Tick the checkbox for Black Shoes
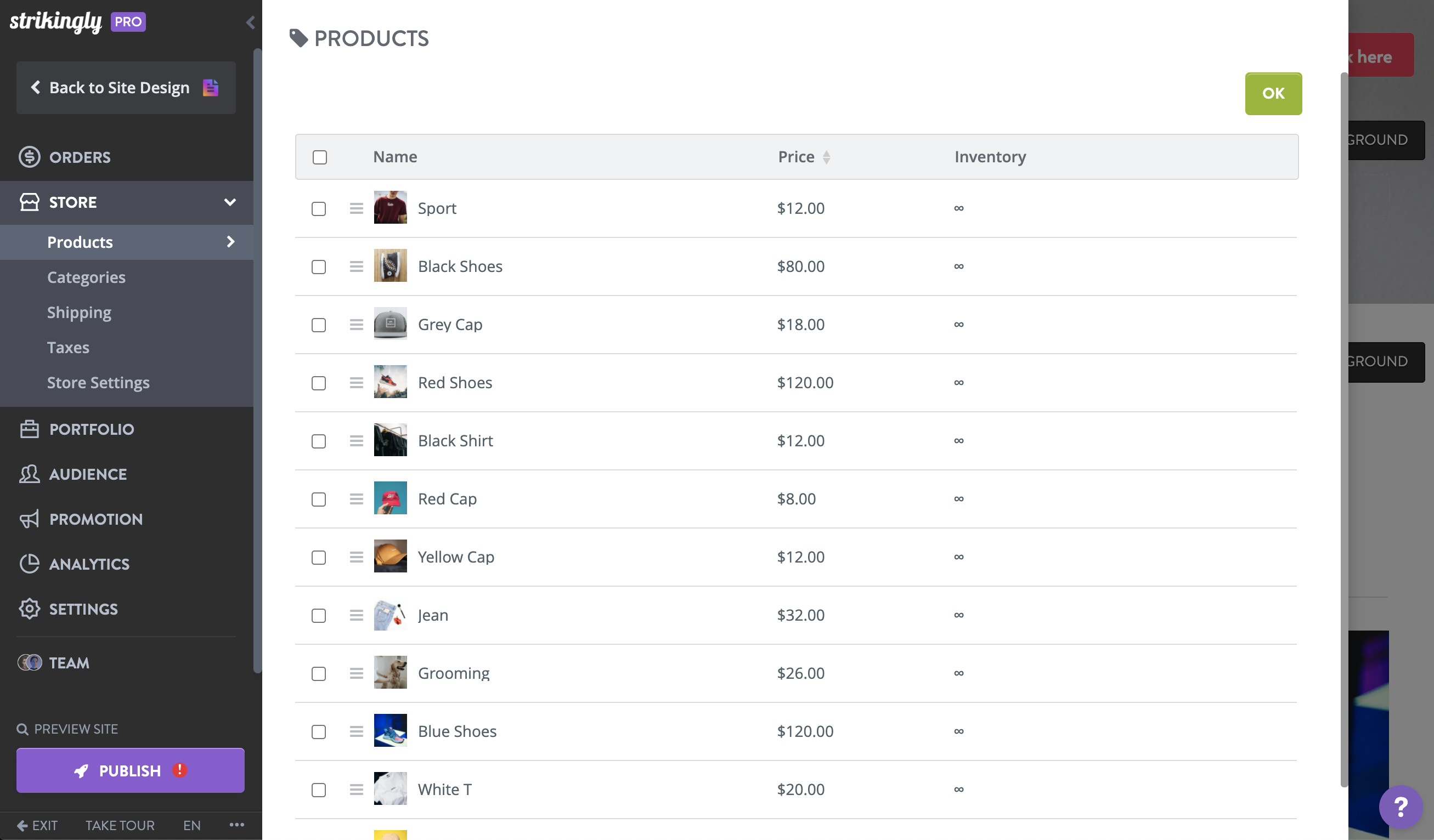This screenshot has width=1434, height=840. [319, 266]
